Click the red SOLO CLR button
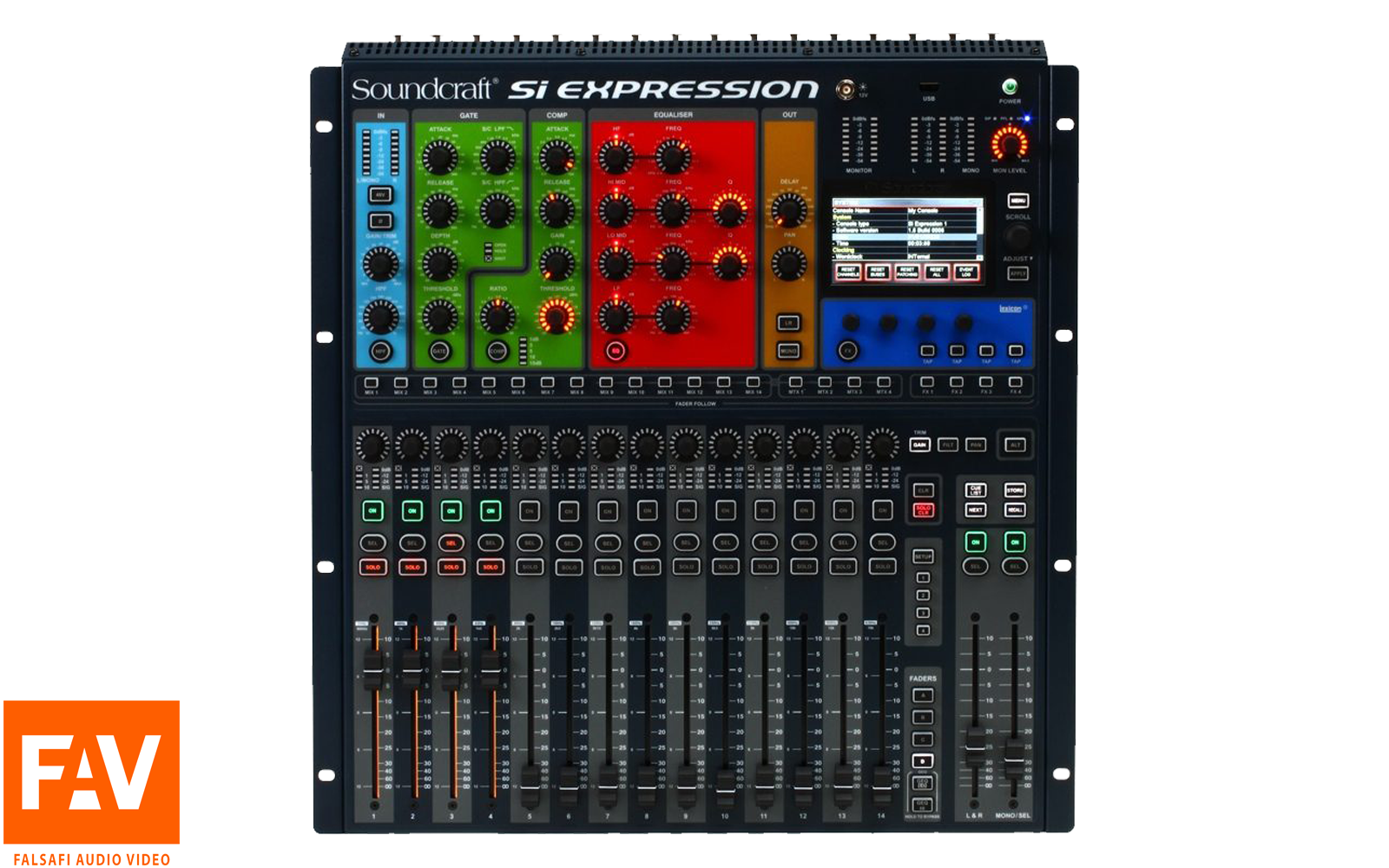 [x=923, y=510]
